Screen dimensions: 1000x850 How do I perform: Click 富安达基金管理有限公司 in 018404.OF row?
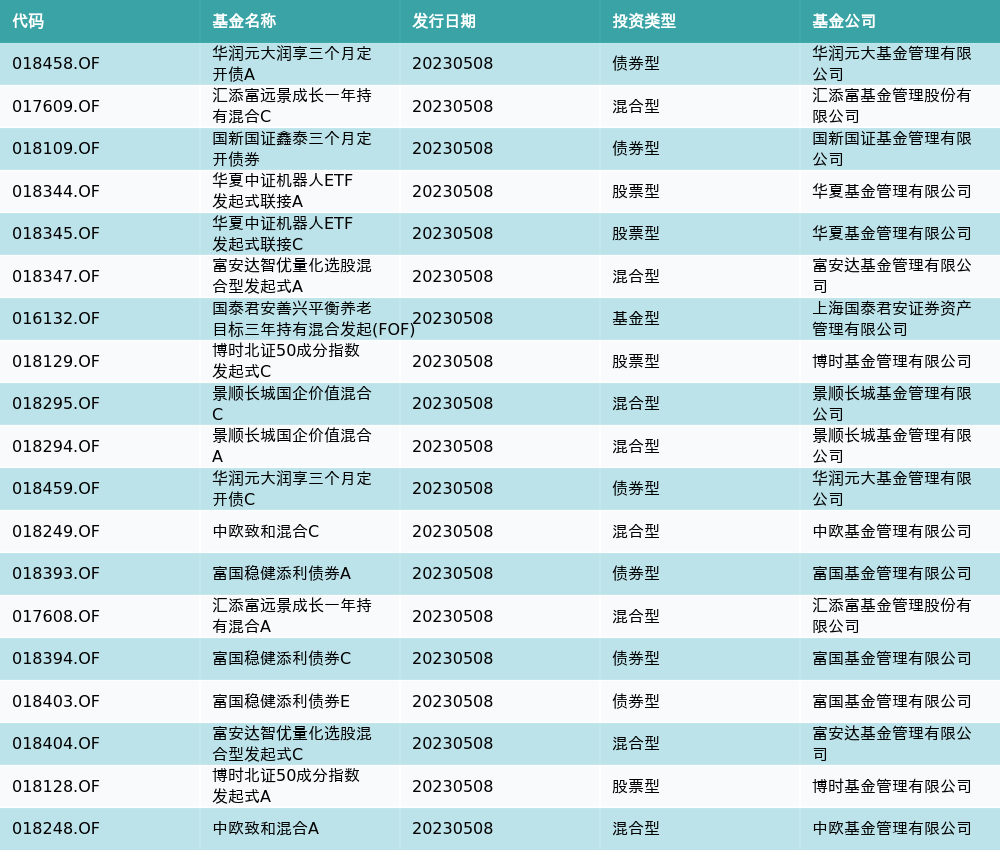(x=892, y=744)
